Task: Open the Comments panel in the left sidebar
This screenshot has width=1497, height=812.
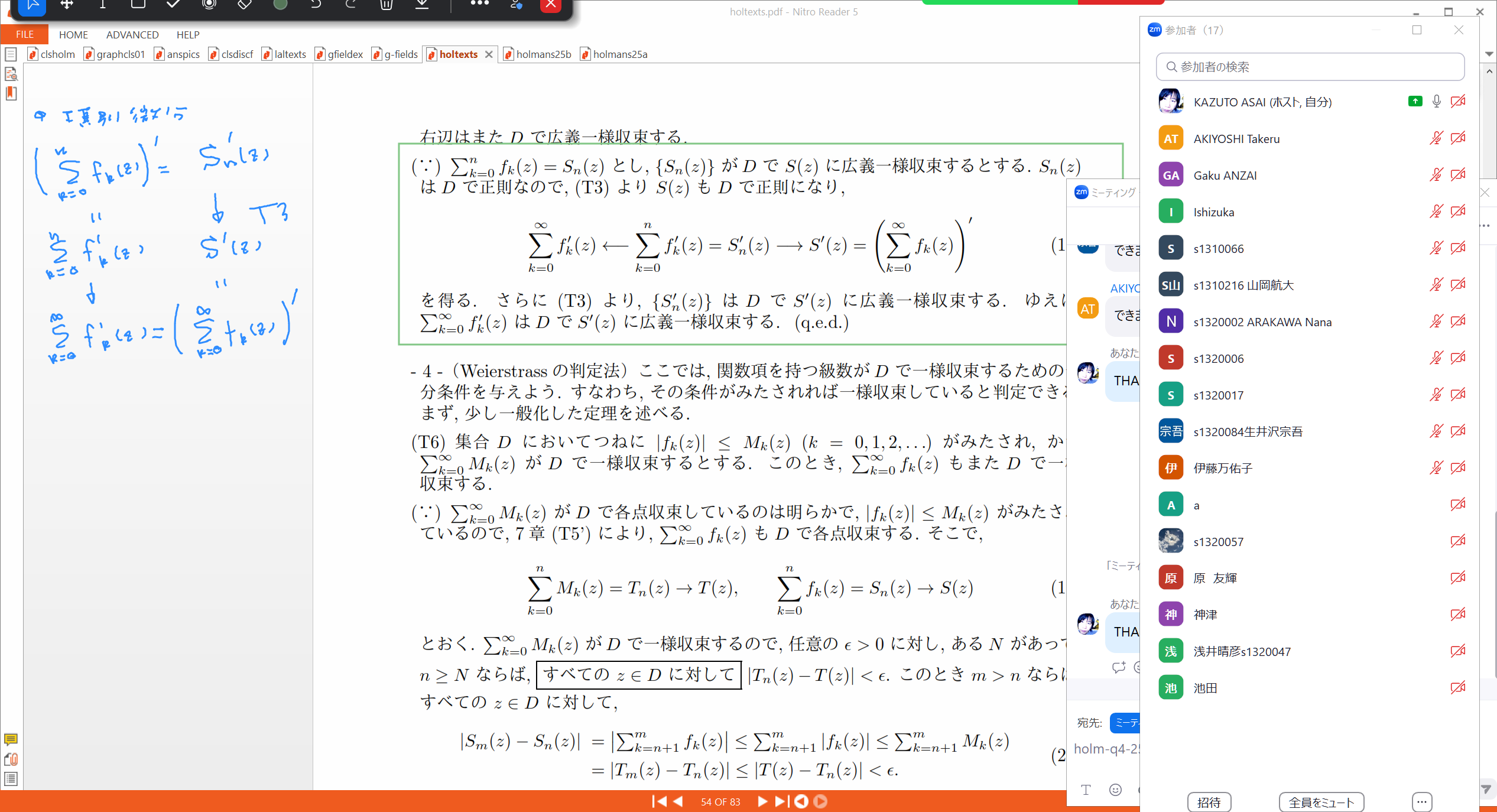Action: (11, 740)
